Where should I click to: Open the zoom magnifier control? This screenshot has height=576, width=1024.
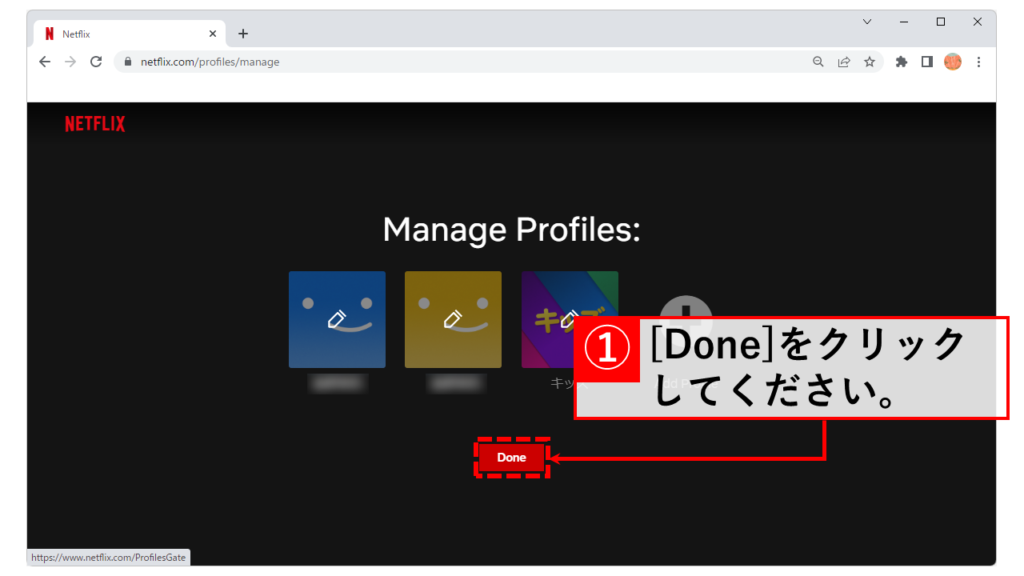(x=818, y=62)
